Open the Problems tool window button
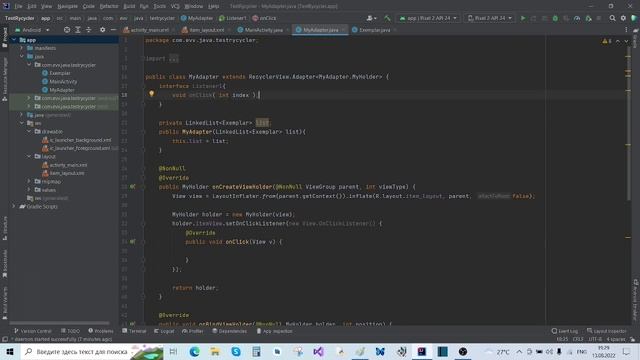Screen dimensions: 640x360 (101, 331)
